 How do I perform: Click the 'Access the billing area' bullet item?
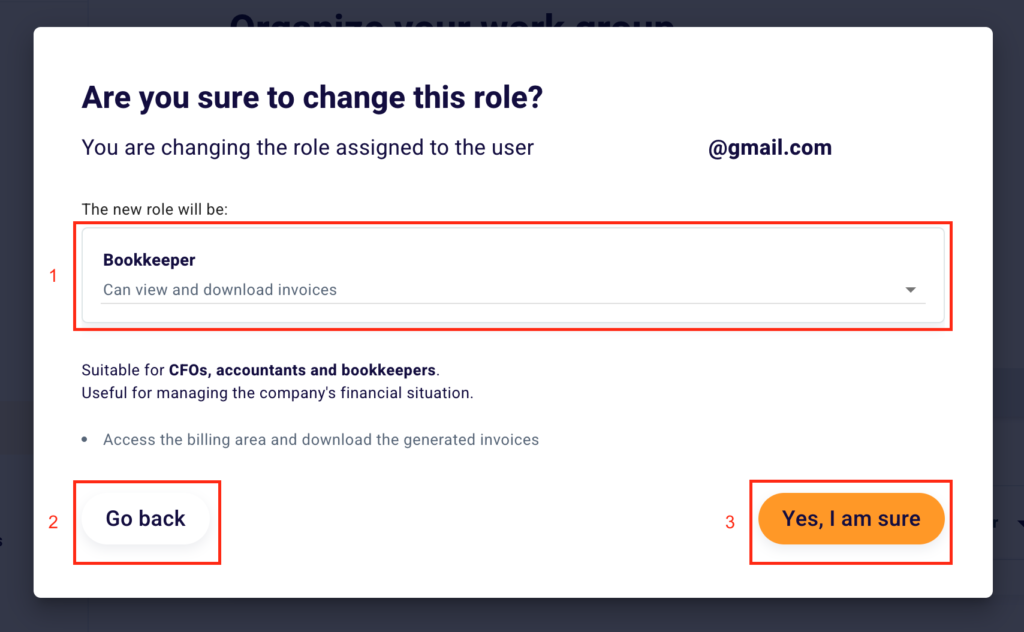pyautogui.click(x=321, y=439)
